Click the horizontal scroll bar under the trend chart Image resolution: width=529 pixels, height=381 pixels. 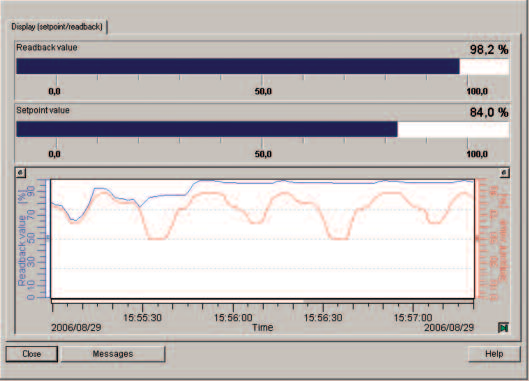262,301
